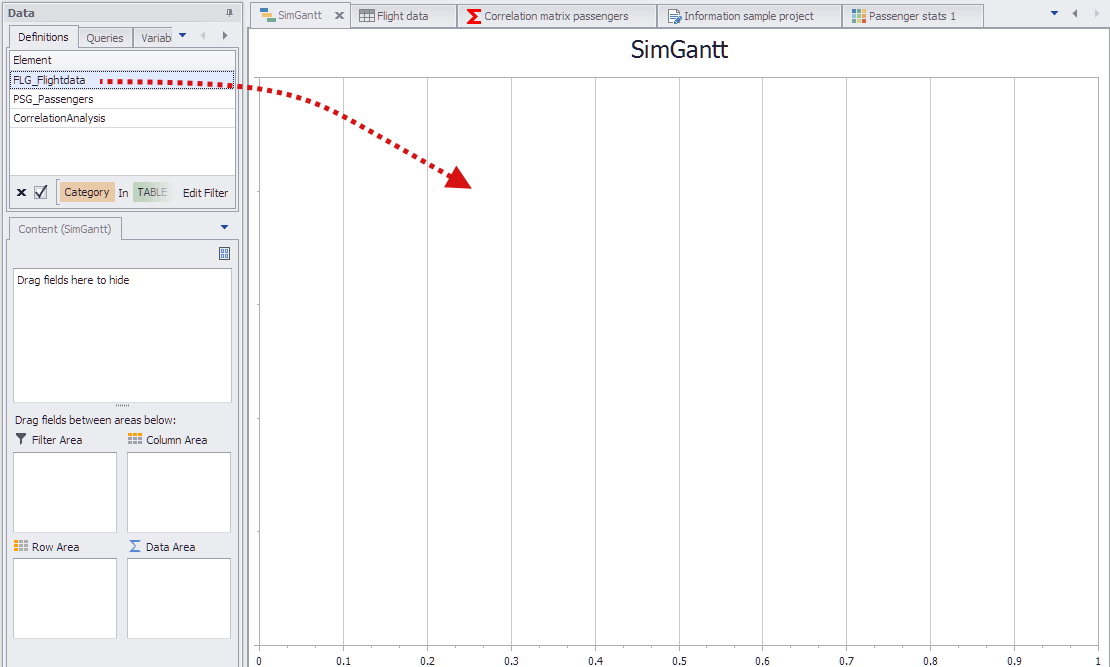This screenshot has height=667, width=1110.
Task: Enable the Category filter checkbox
Action: (38, 192)
